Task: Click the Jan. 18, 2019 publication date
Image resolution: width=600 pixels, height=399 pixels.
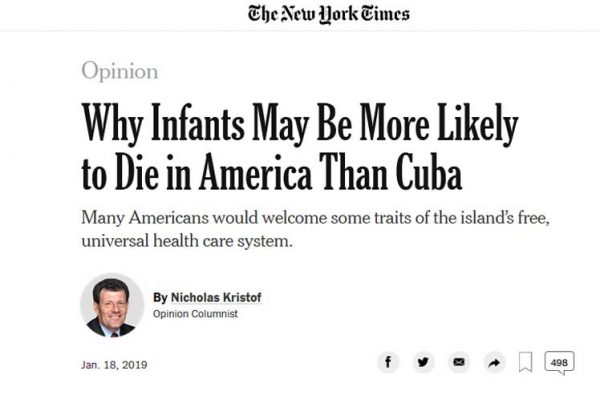Action: pos(114,365)
